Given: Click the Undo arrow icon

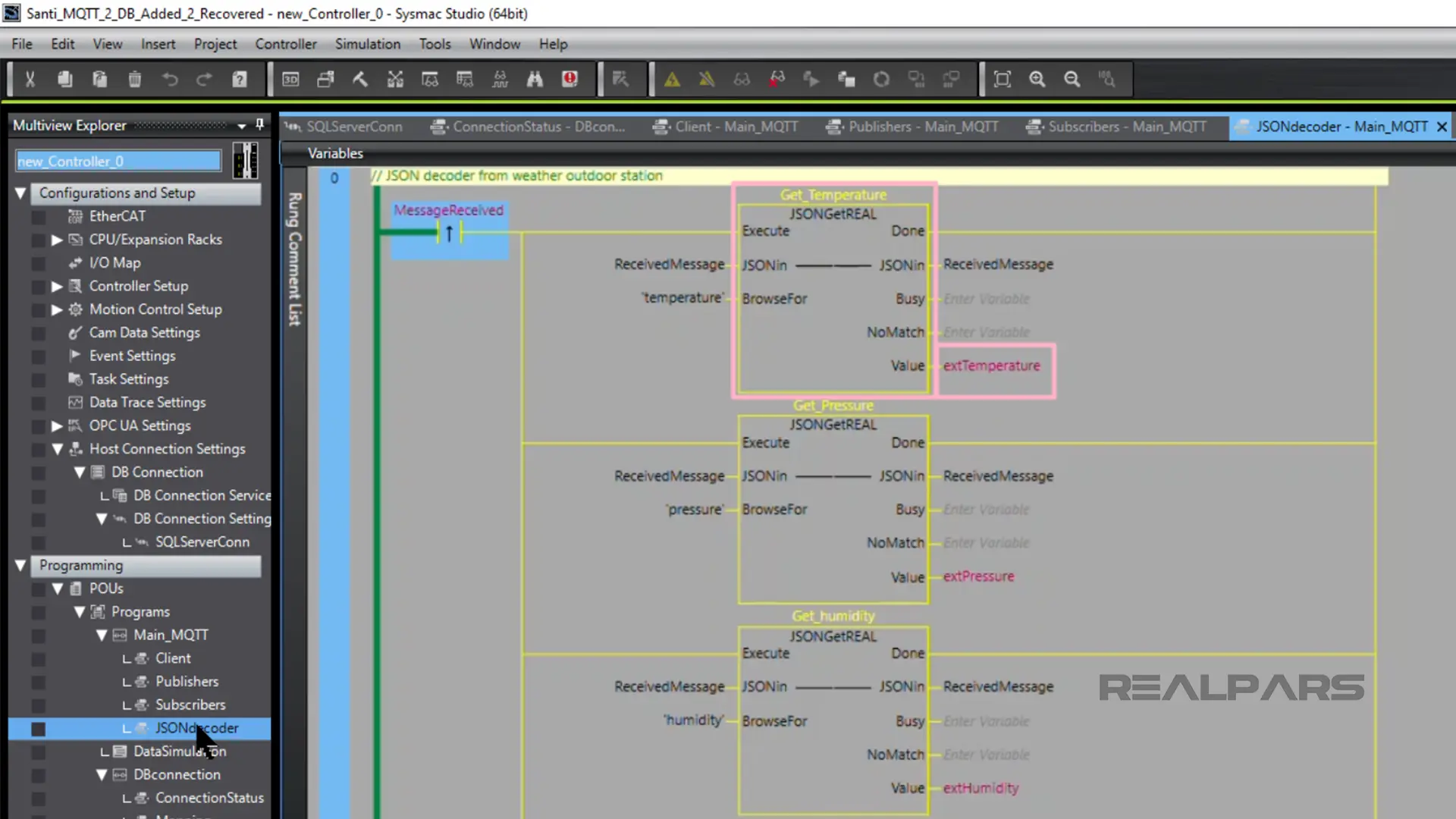Looking at the screenshot, I should (x=170, y=79).
